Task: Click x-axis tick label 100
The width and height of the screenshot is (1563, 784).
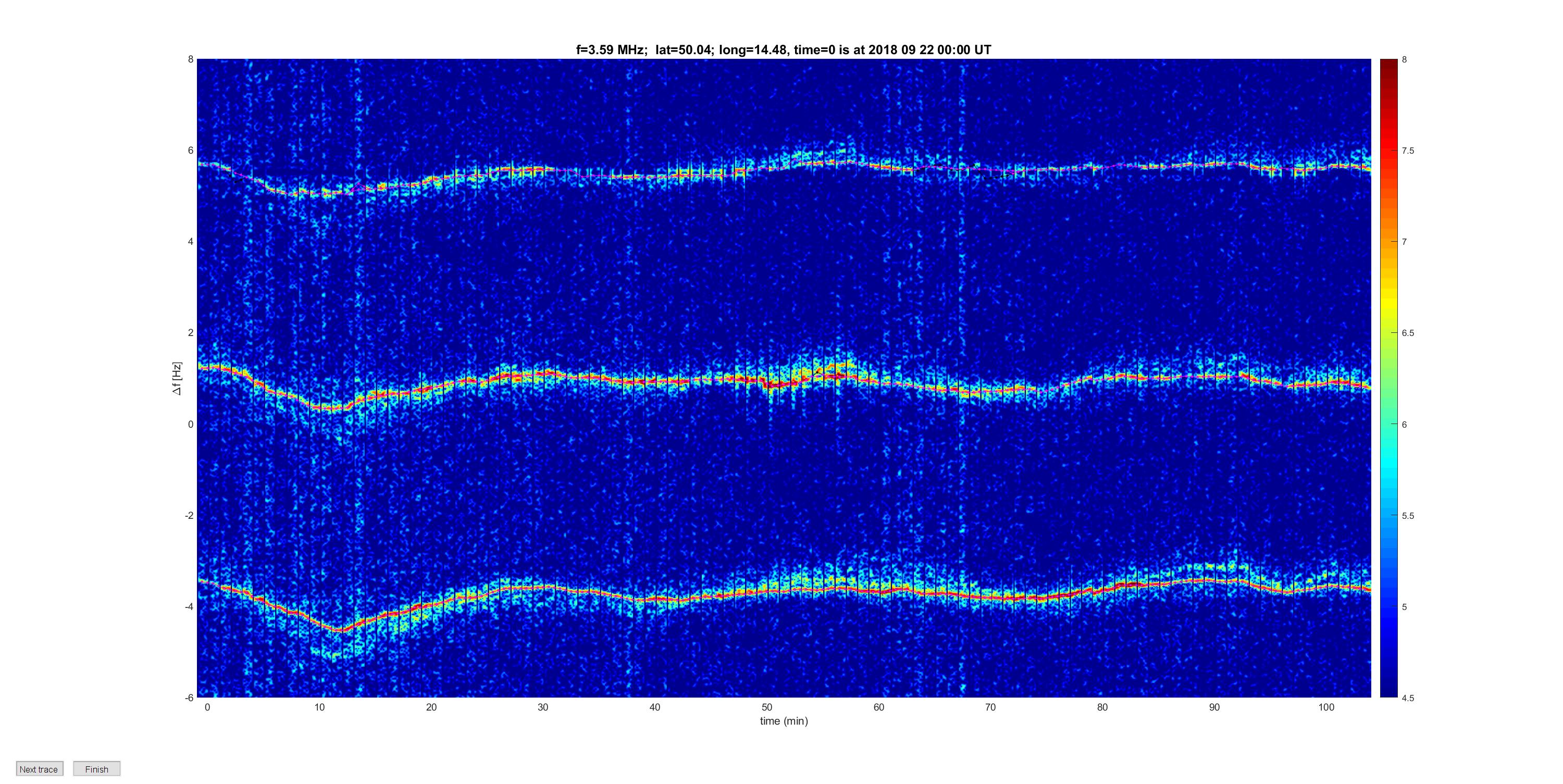Action: [1326, 707]
